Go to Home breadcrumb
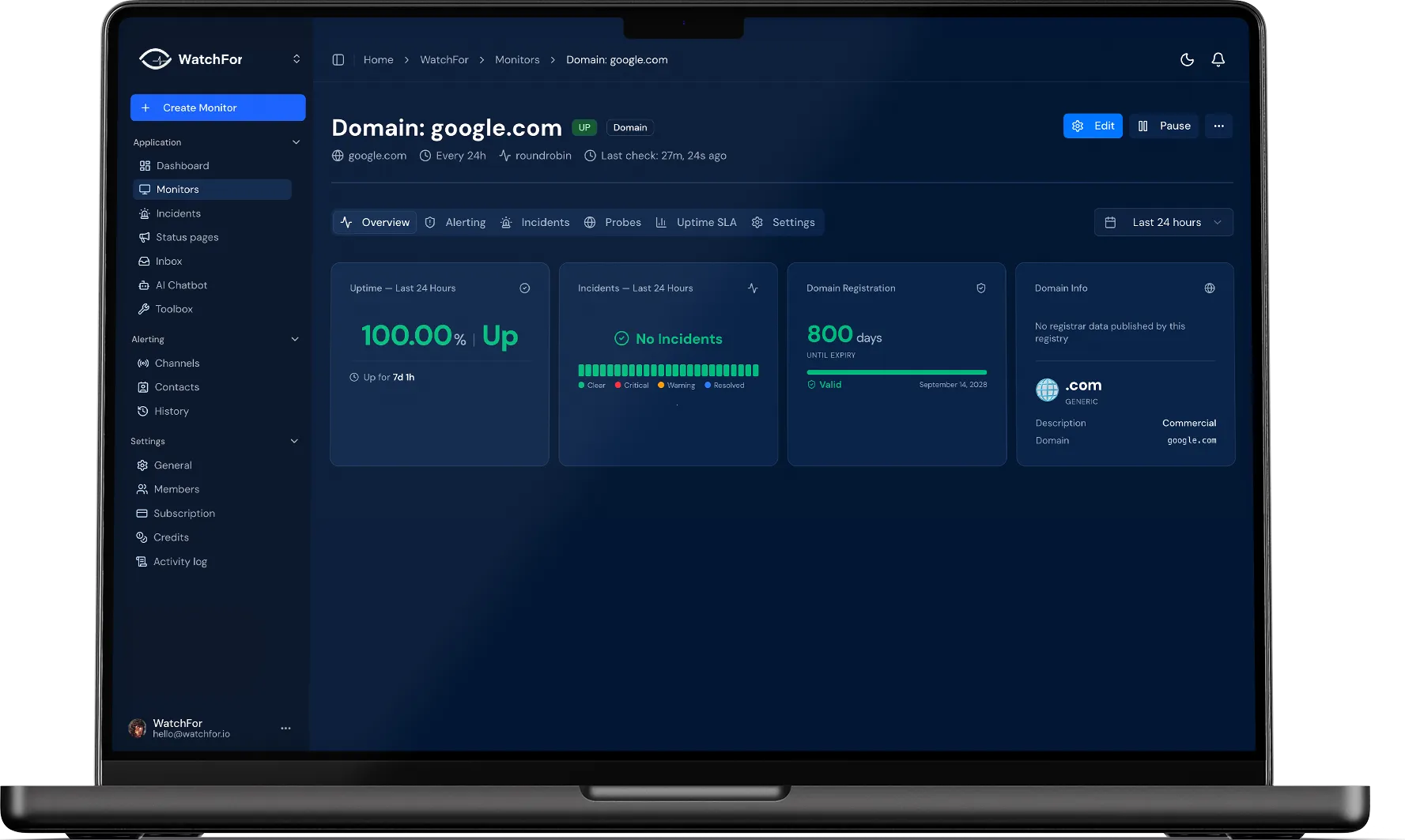 coord(378,60)
